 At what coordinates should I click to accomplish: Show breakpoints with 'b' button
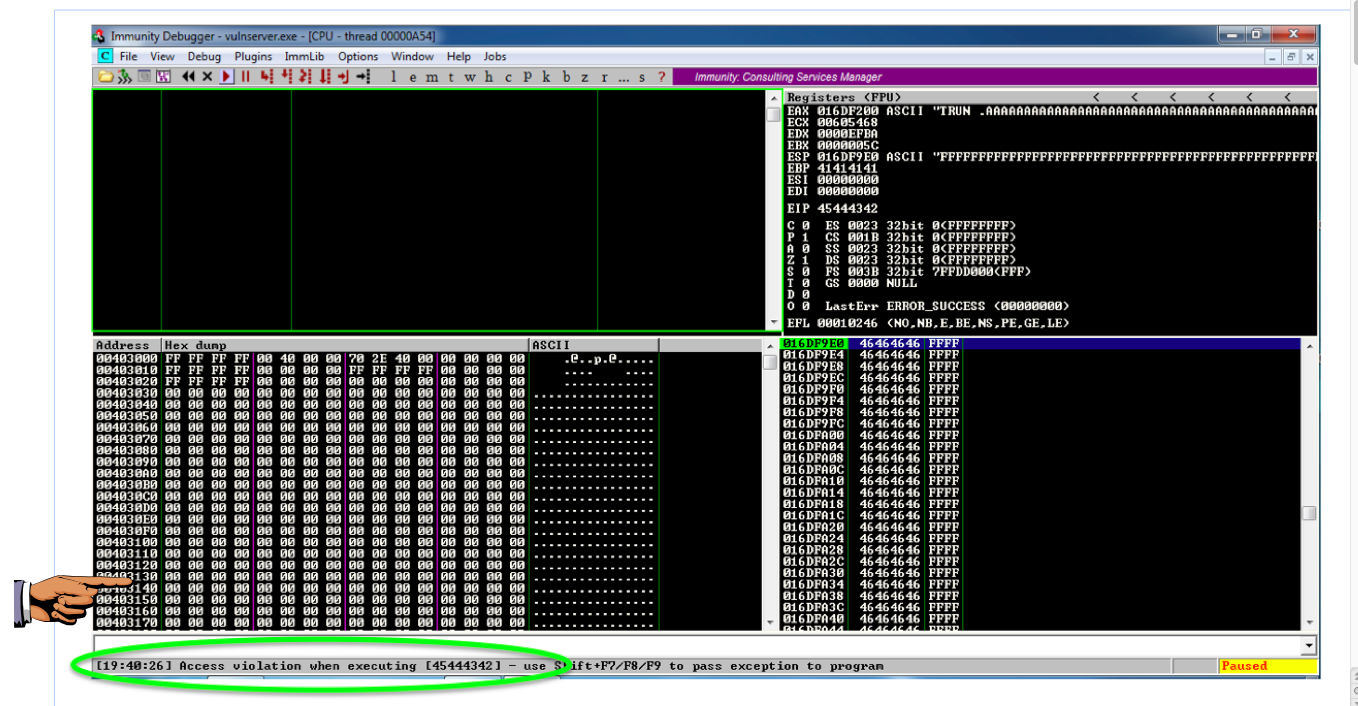click(566, 77)
